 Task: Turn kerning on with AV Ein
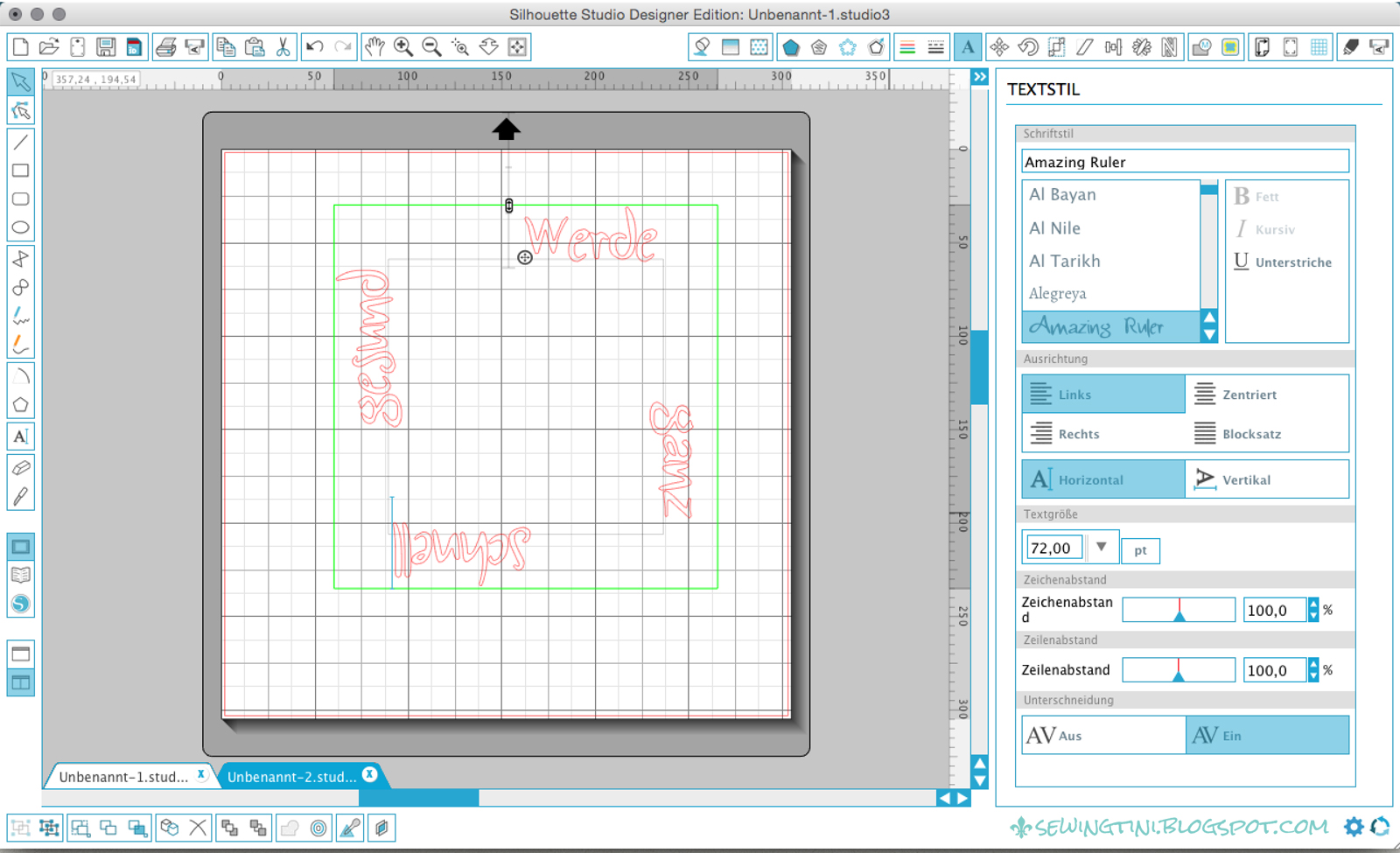[1267, 735]
